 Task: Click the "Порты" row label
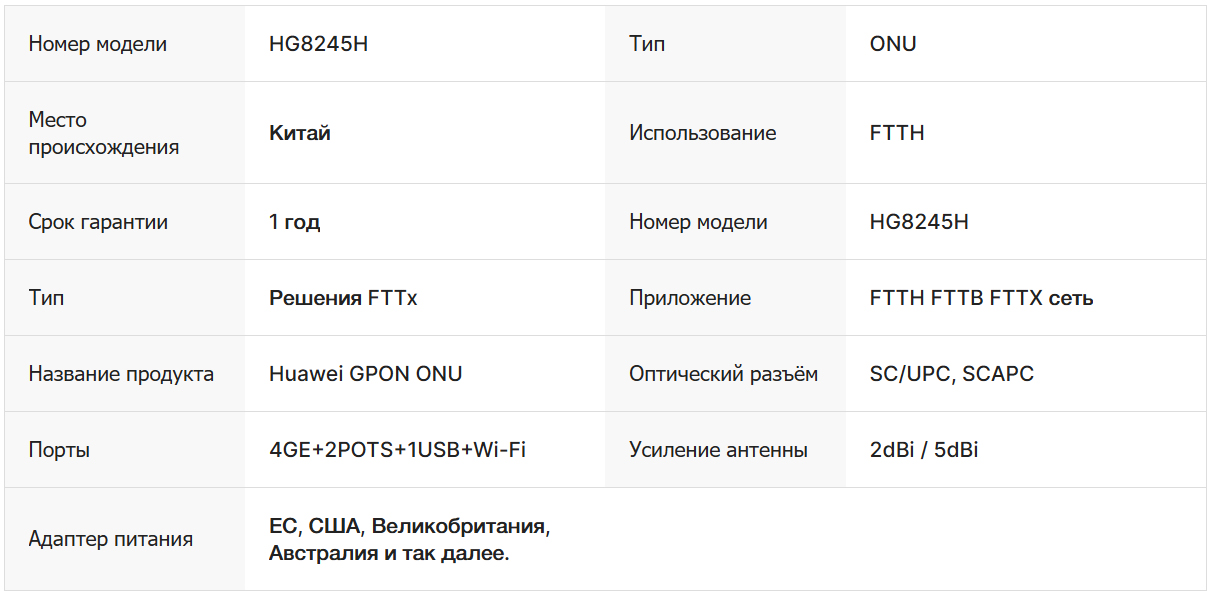[59, 450]
